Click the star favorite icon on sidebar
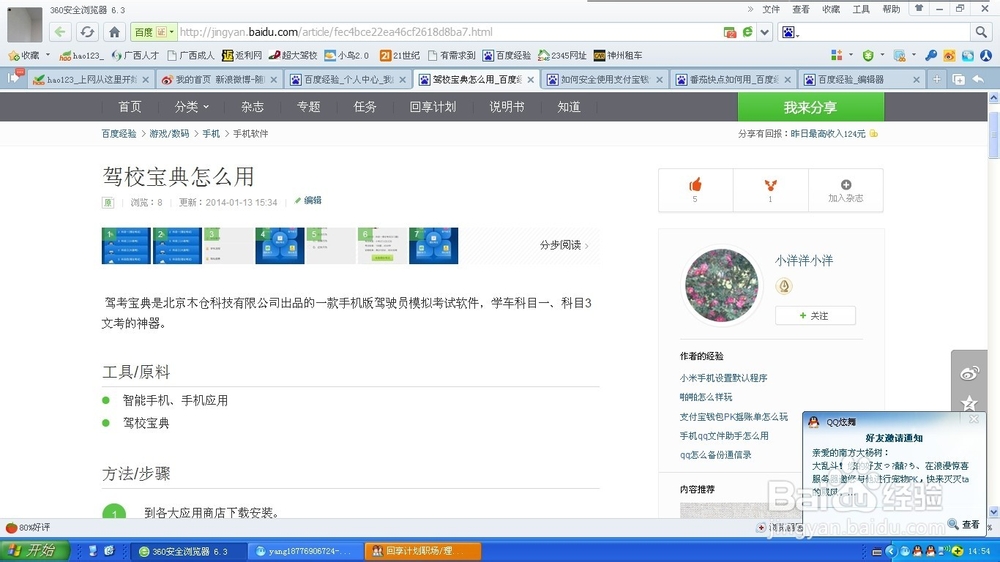Image resolution: width=1000 pixels, height=562 pixels. coord(969,403)
